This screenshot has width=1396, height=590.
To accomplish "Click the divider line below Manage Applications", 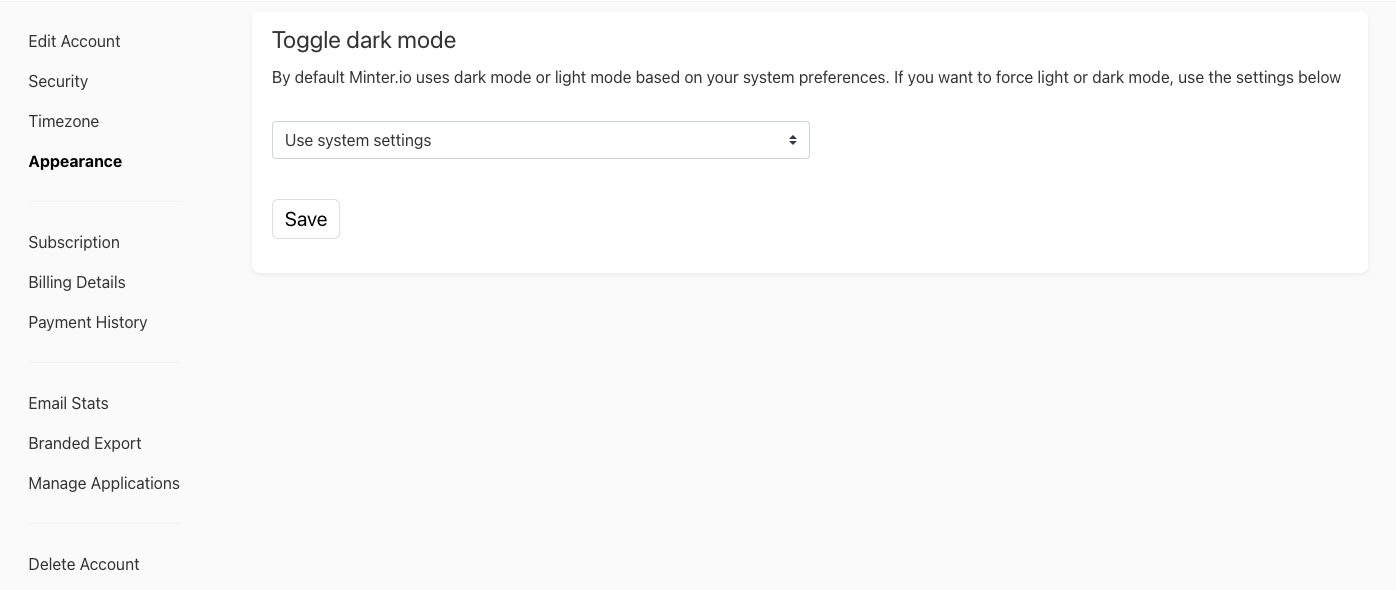I will point(104,523).
